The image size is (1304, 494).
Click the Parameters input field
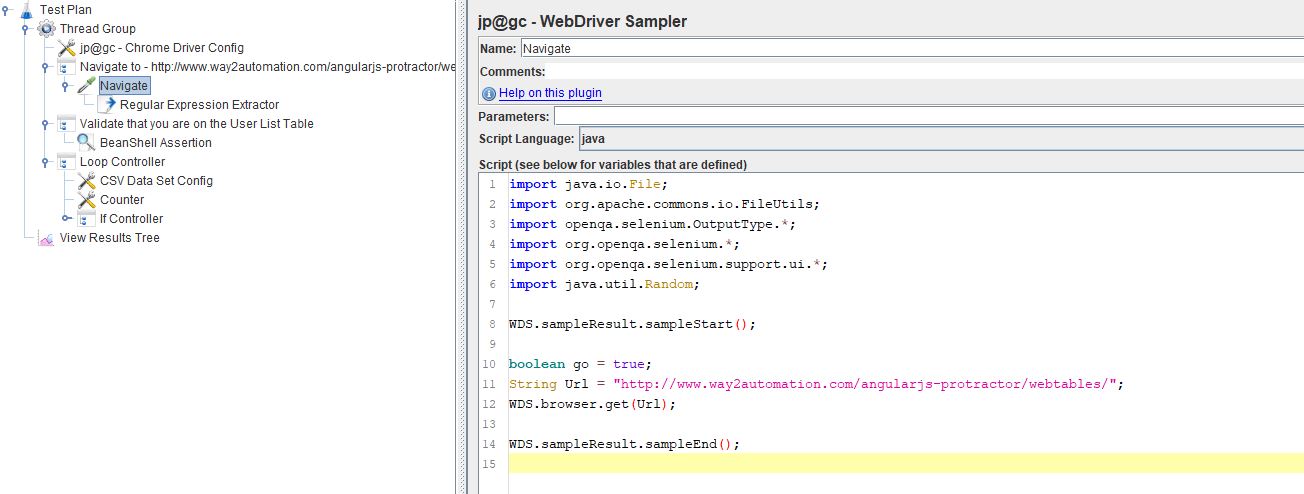(x=929, y=117)
